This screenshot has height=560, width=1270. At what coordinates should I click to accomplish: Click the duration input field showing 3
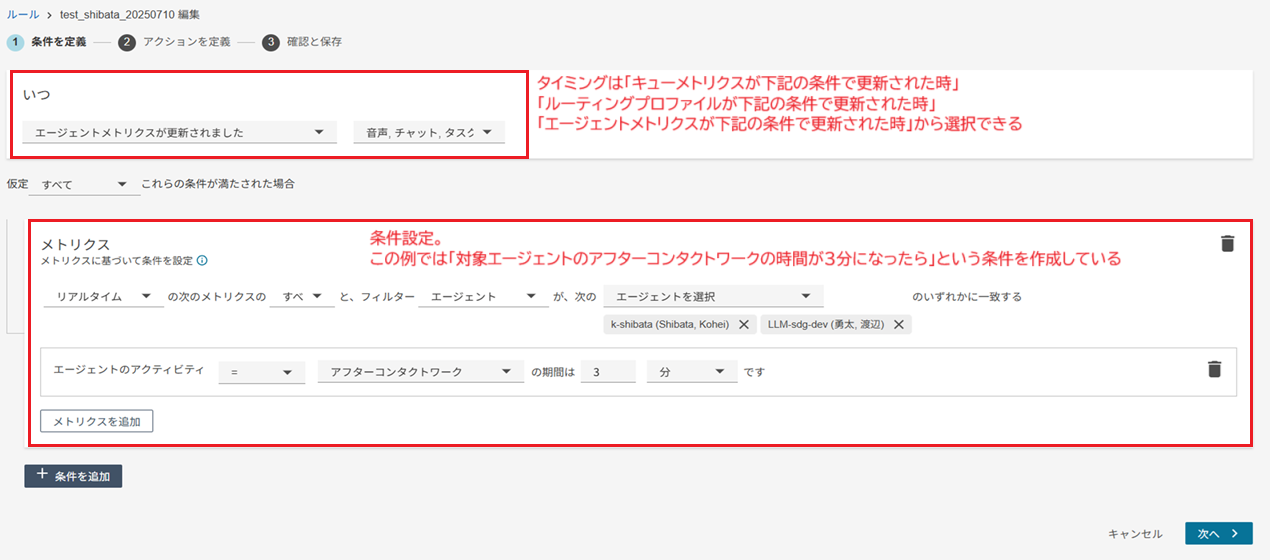(608, 371)
